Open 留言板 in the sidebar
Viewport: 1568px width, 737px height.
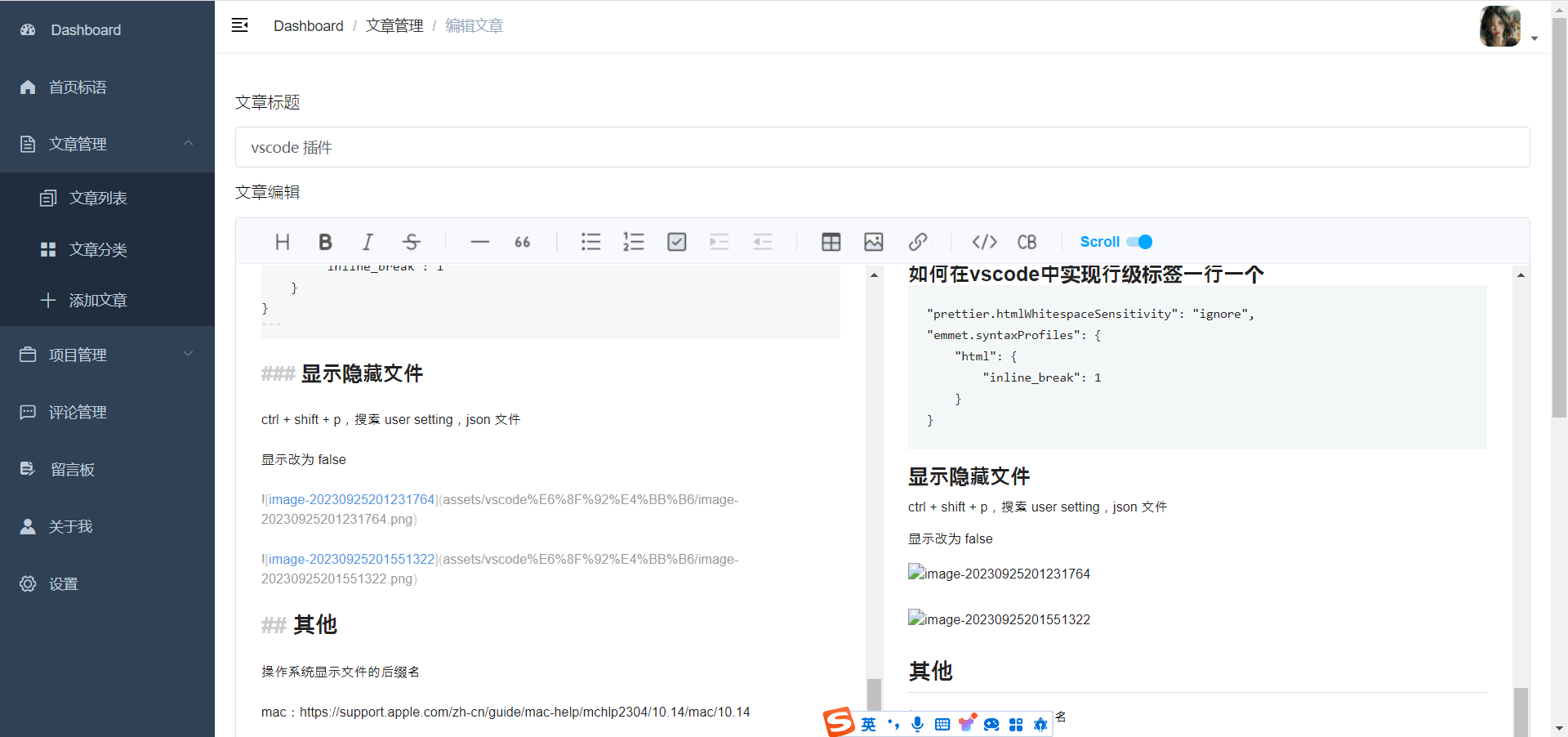click(x=107, y=469)
